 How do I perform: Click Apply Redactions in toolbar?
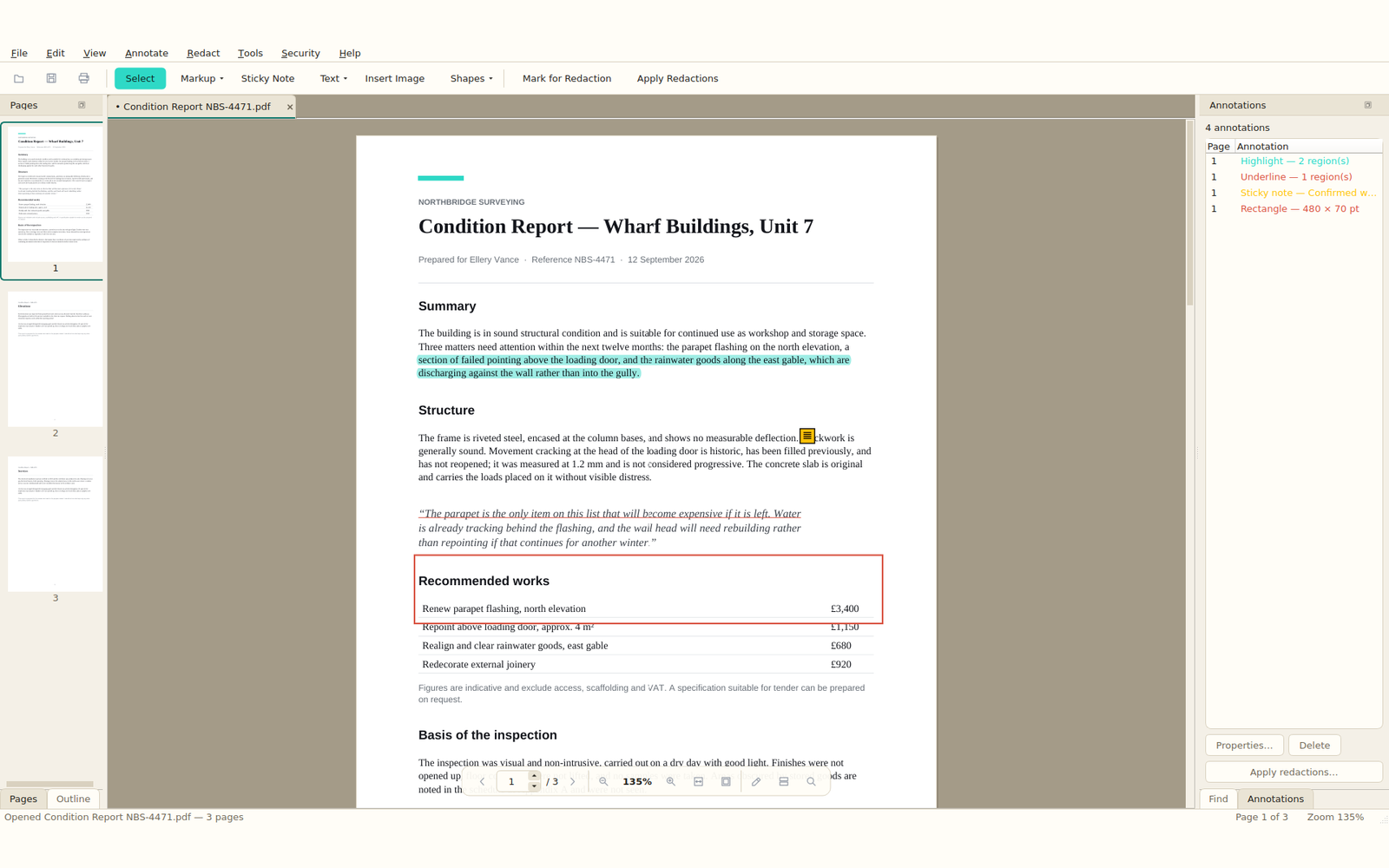(x=677, y=78)
